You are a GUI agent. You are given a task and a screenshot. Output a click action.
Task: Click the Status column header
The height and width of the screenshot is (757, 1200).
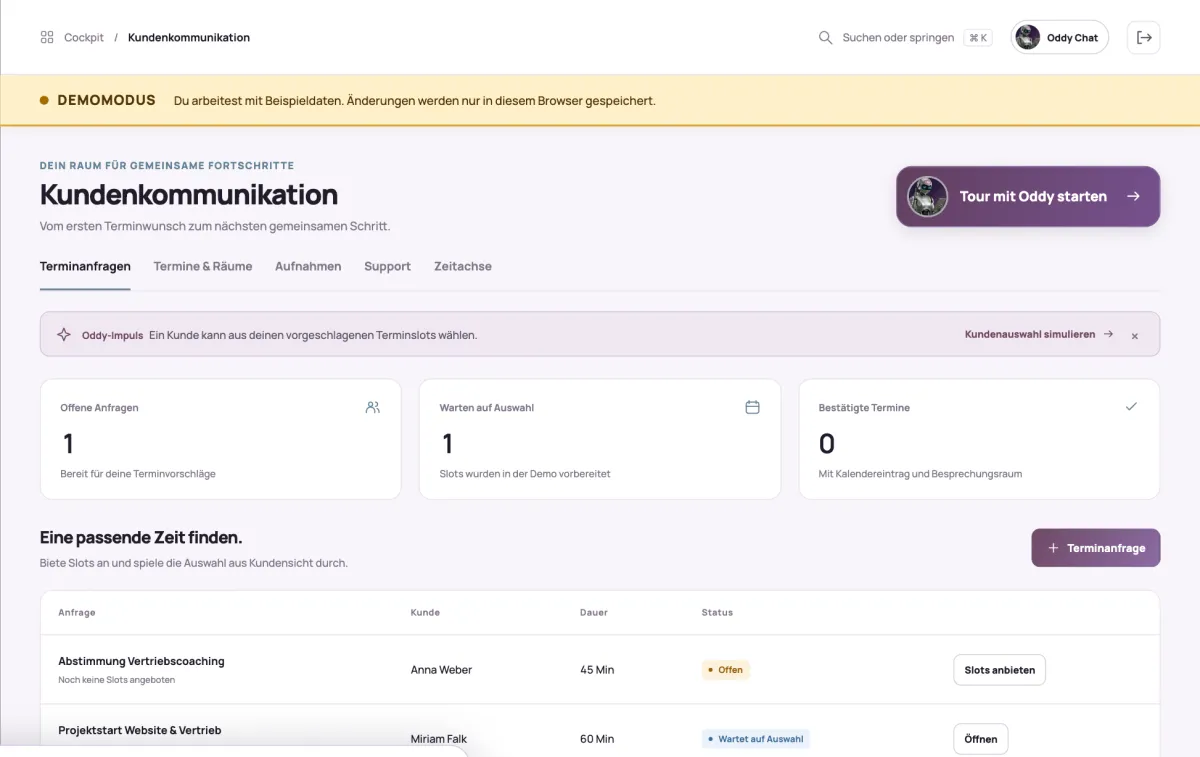click(717, 612)
